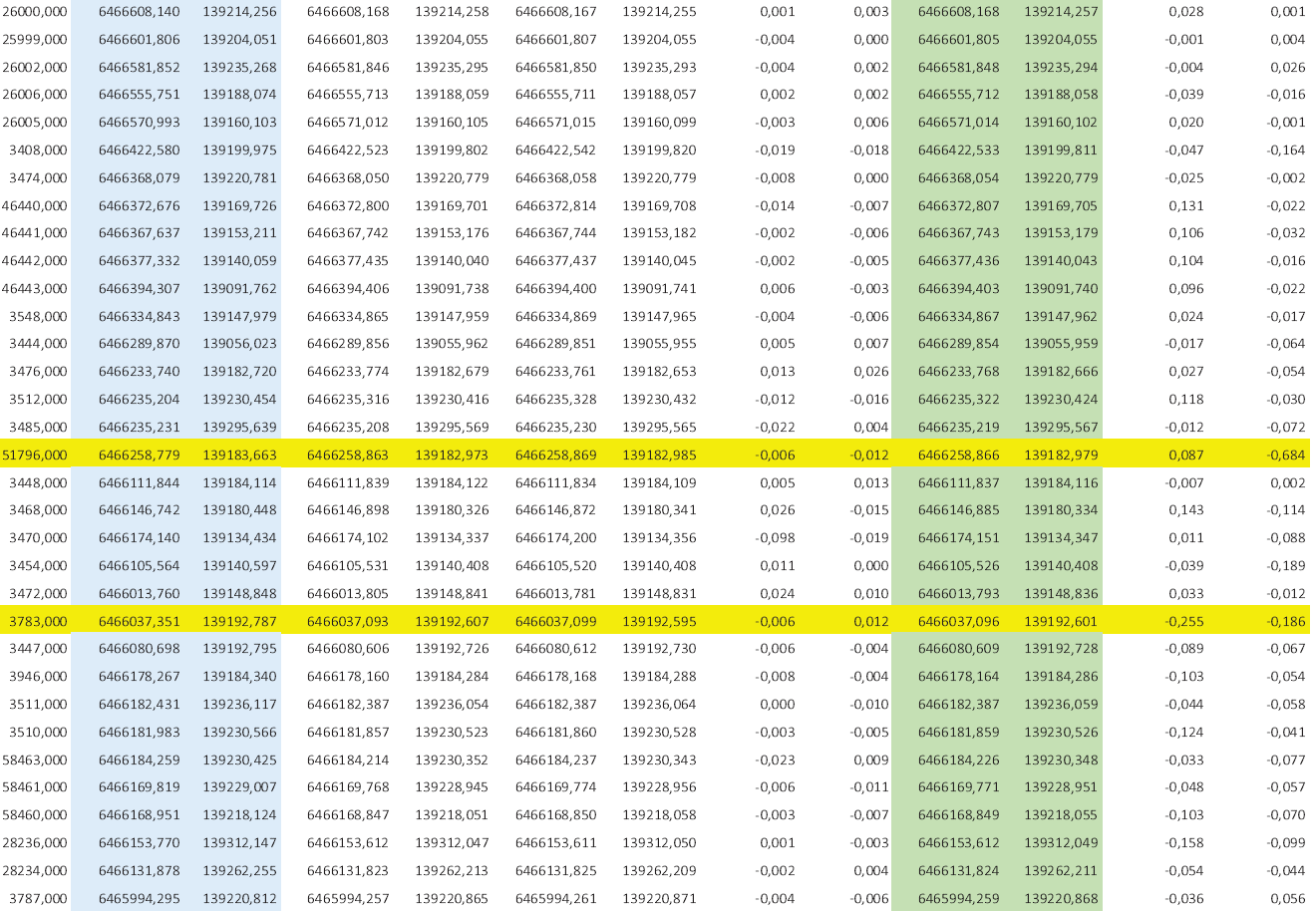Viewport: 1316px width, 913px height.
Task: Click the highlighted cell 6466258,779
Action: [140, 456]
